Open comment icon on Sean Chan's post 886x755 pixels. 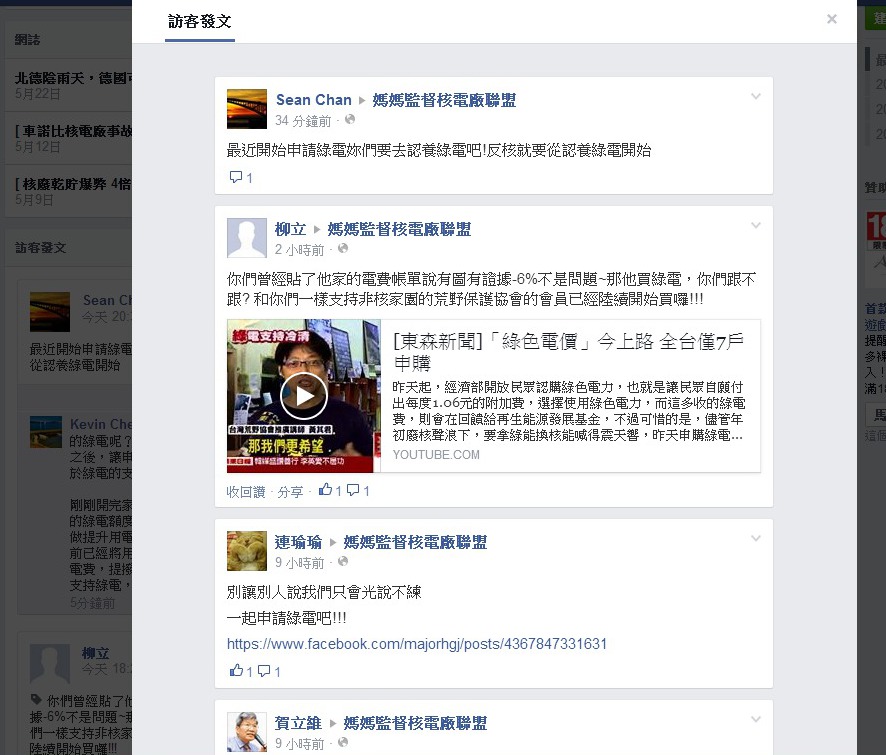pos(236,177)
